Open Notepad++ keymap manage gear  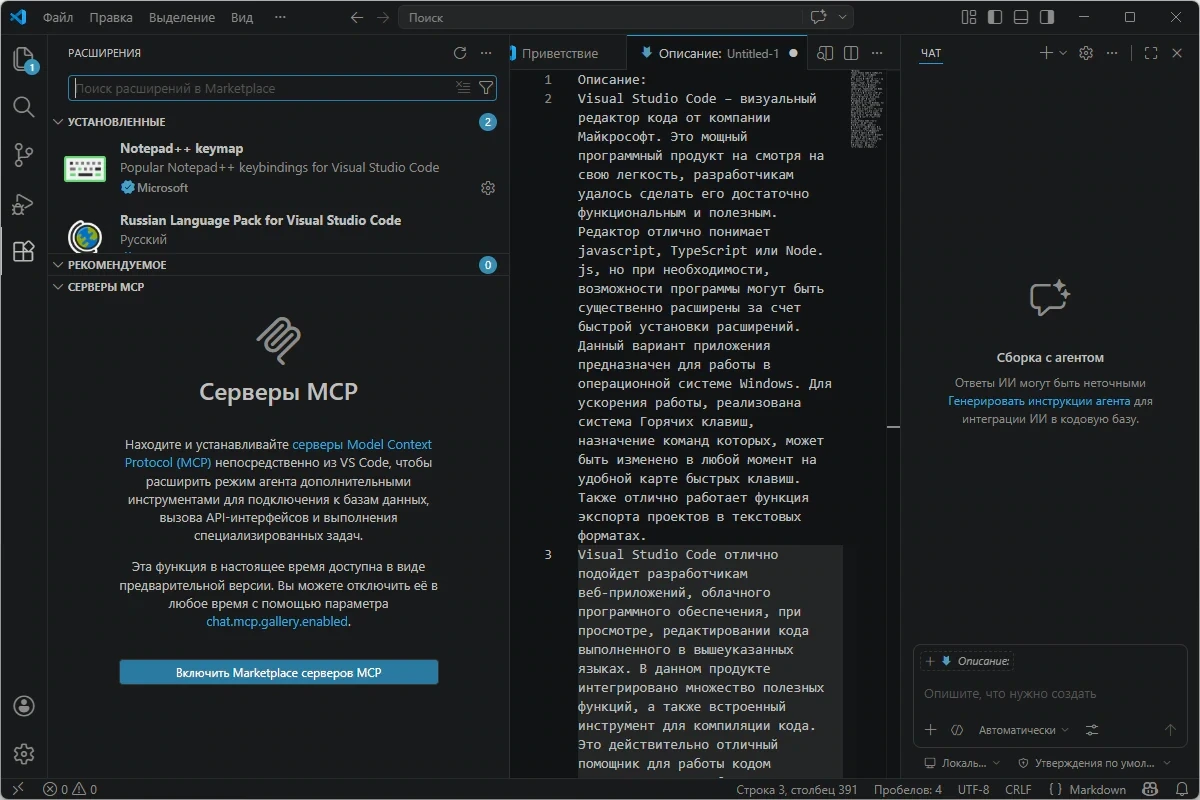tap(488, 188)
